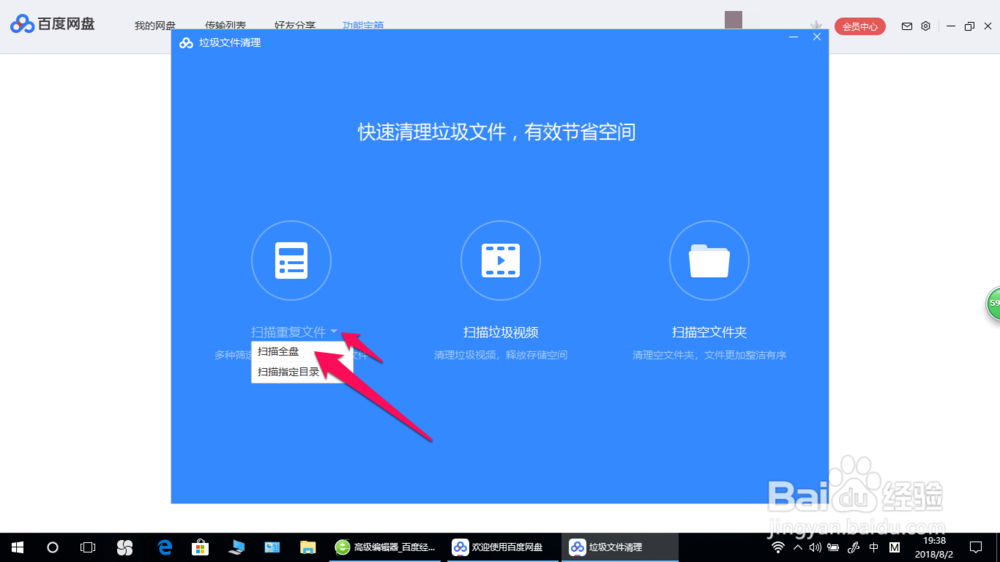Click the 扫描垃圾视频 label
This screenshot has width=1000, height=562.
(501, 332)
